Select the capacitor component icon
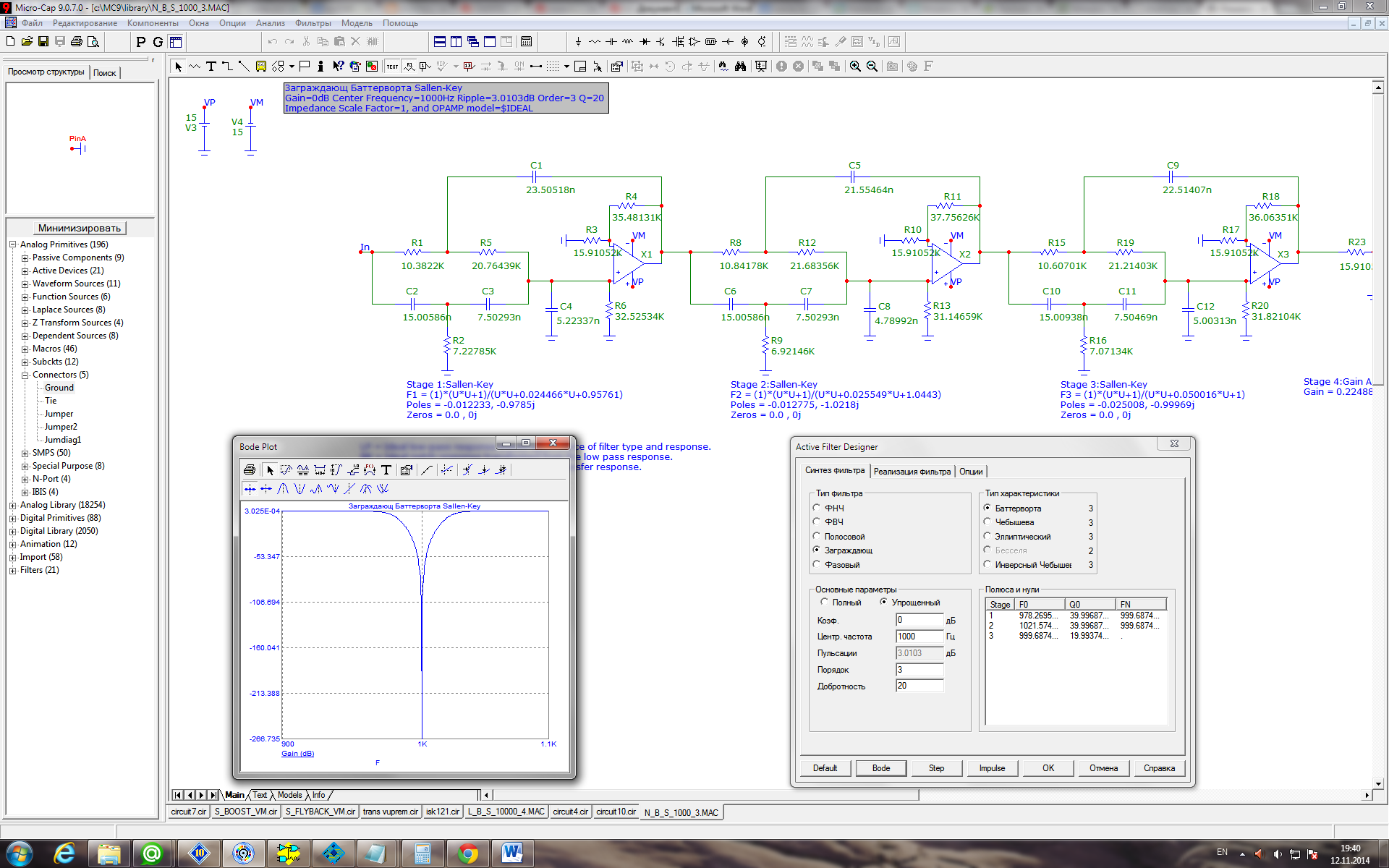This screenshot has height=868, width=1389. (x=611, y=42)
